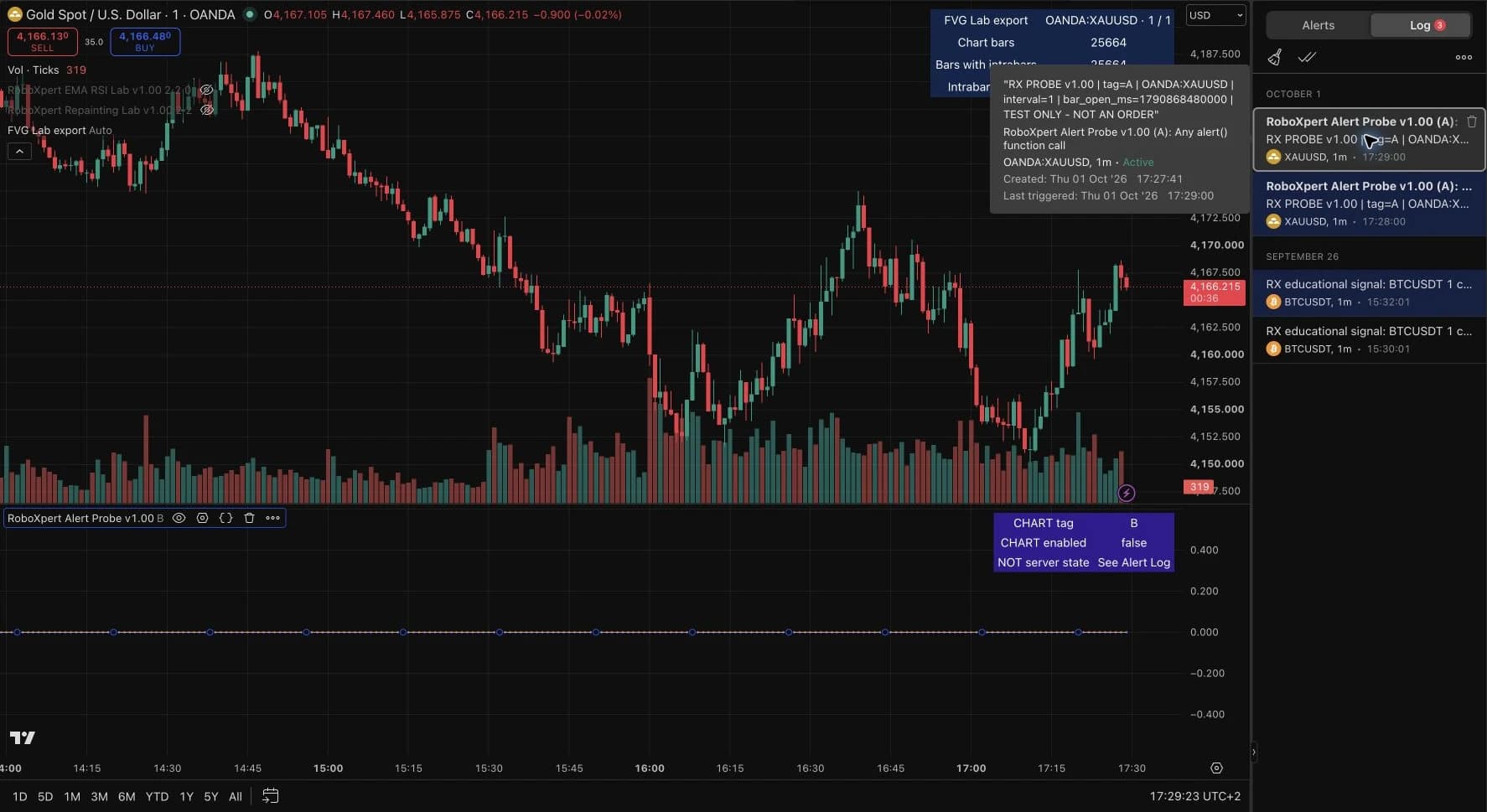Delete the 17:29:00 RoboXpert Alert Probe log entry

1471,122
